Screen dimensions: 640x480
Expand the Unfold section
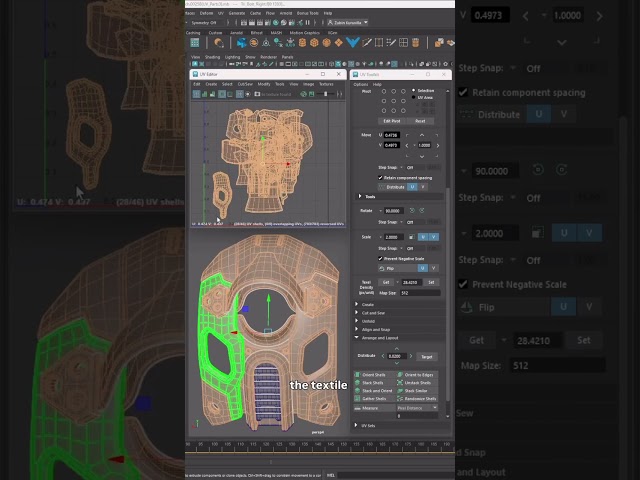[356, 321]
